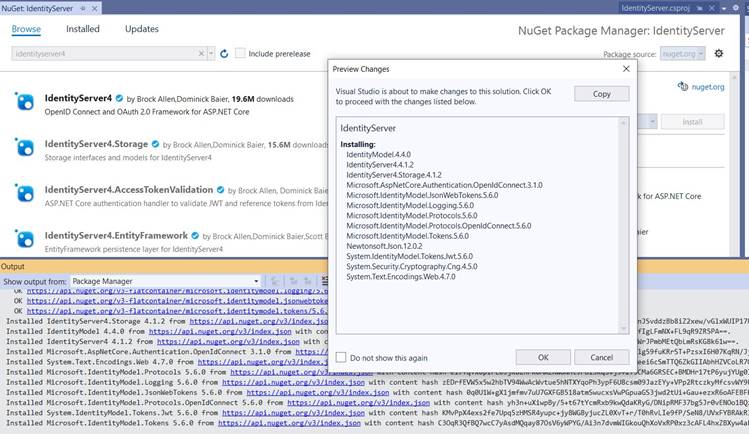Viewport: 749px width, 434px height.
Task: Select the NuGet: IdentityServer document tab
Action: click(37, 8)
